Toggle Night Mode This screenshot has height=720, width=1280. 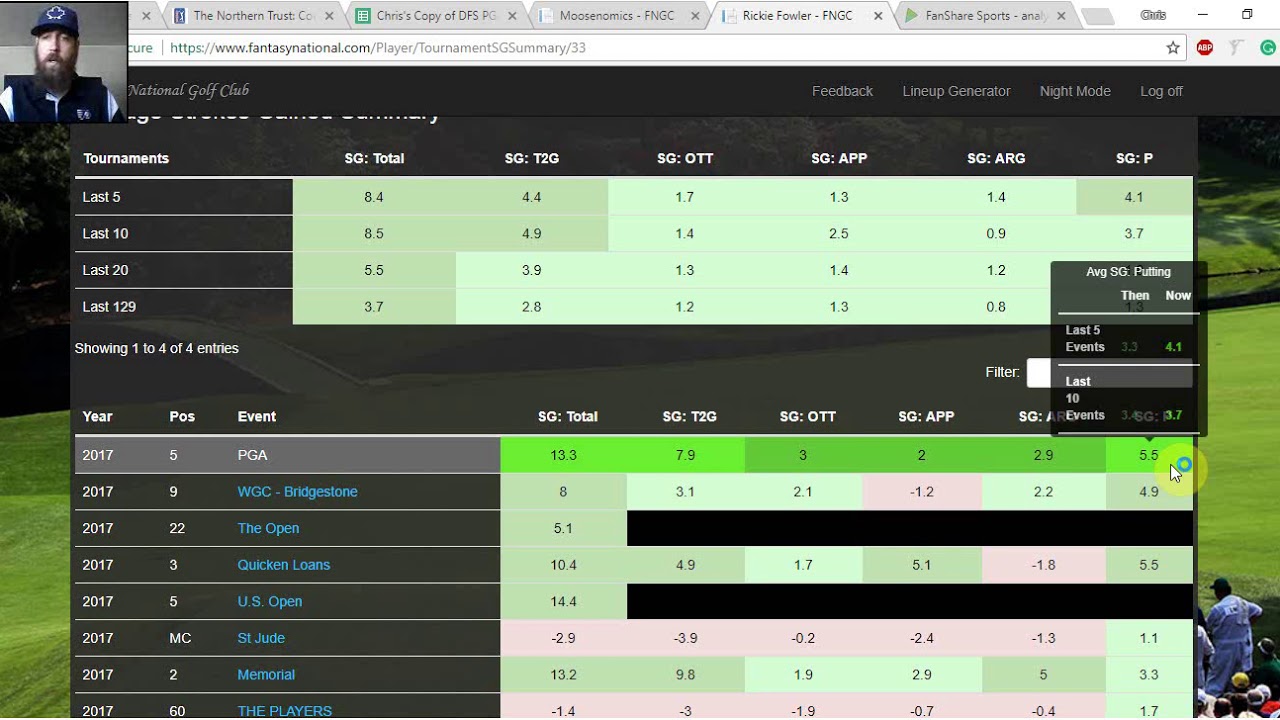click(x=1075, y=91)
